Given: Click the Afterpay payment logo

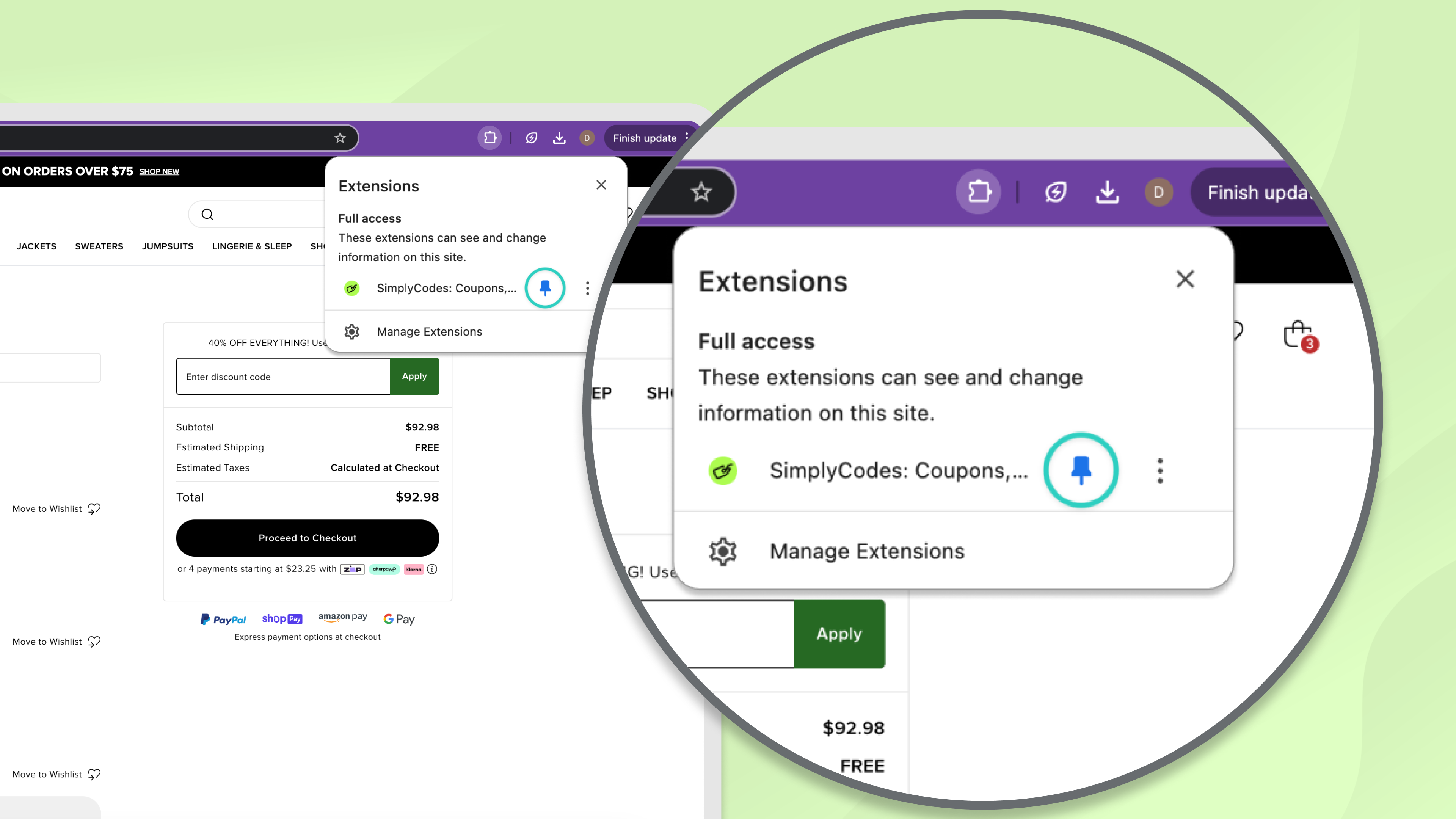Looking at the screenshot, I should pos(384,569).
